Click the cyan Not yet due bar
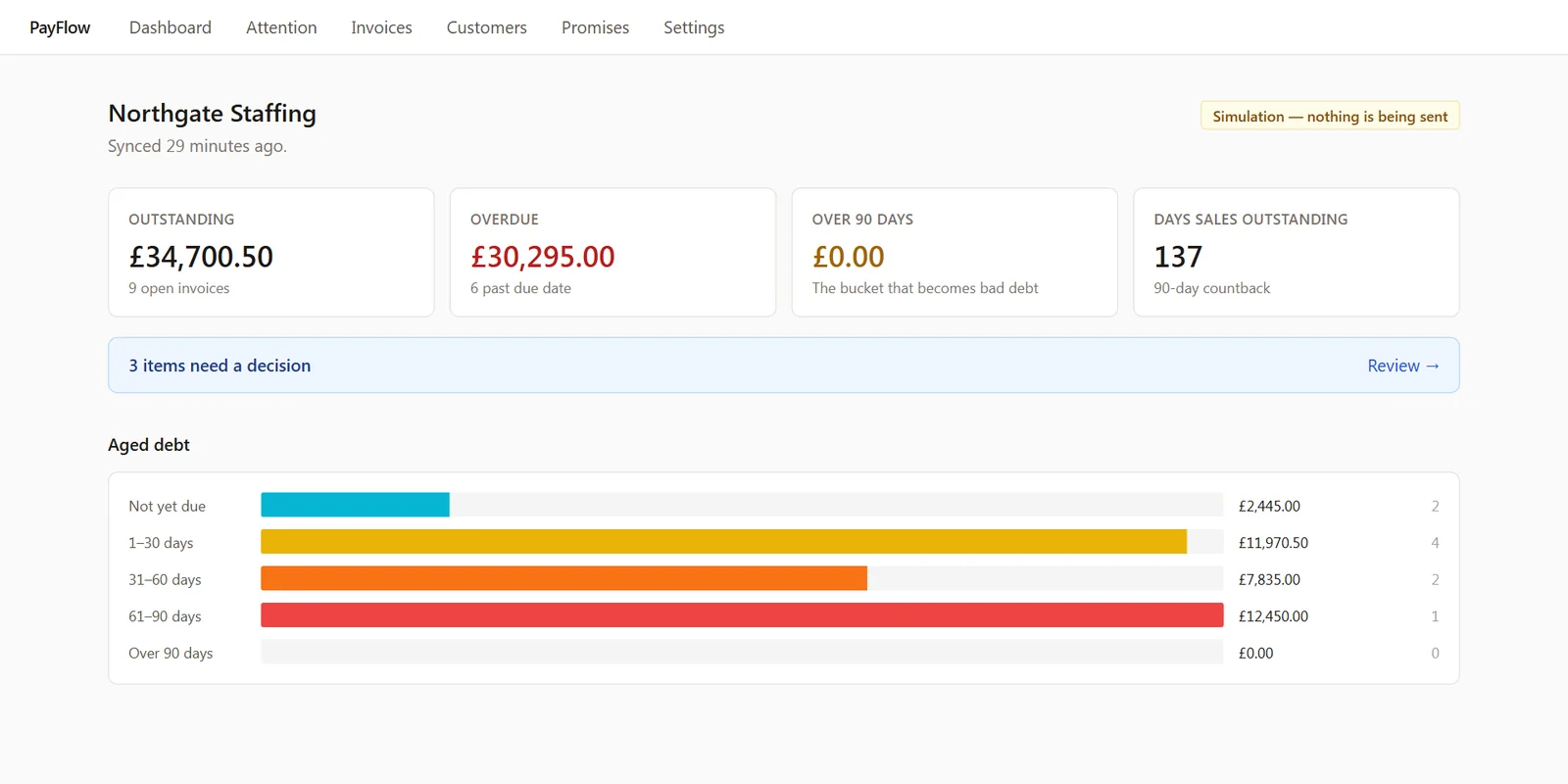This screenshot has height=784, width=1568. point(355,505)
